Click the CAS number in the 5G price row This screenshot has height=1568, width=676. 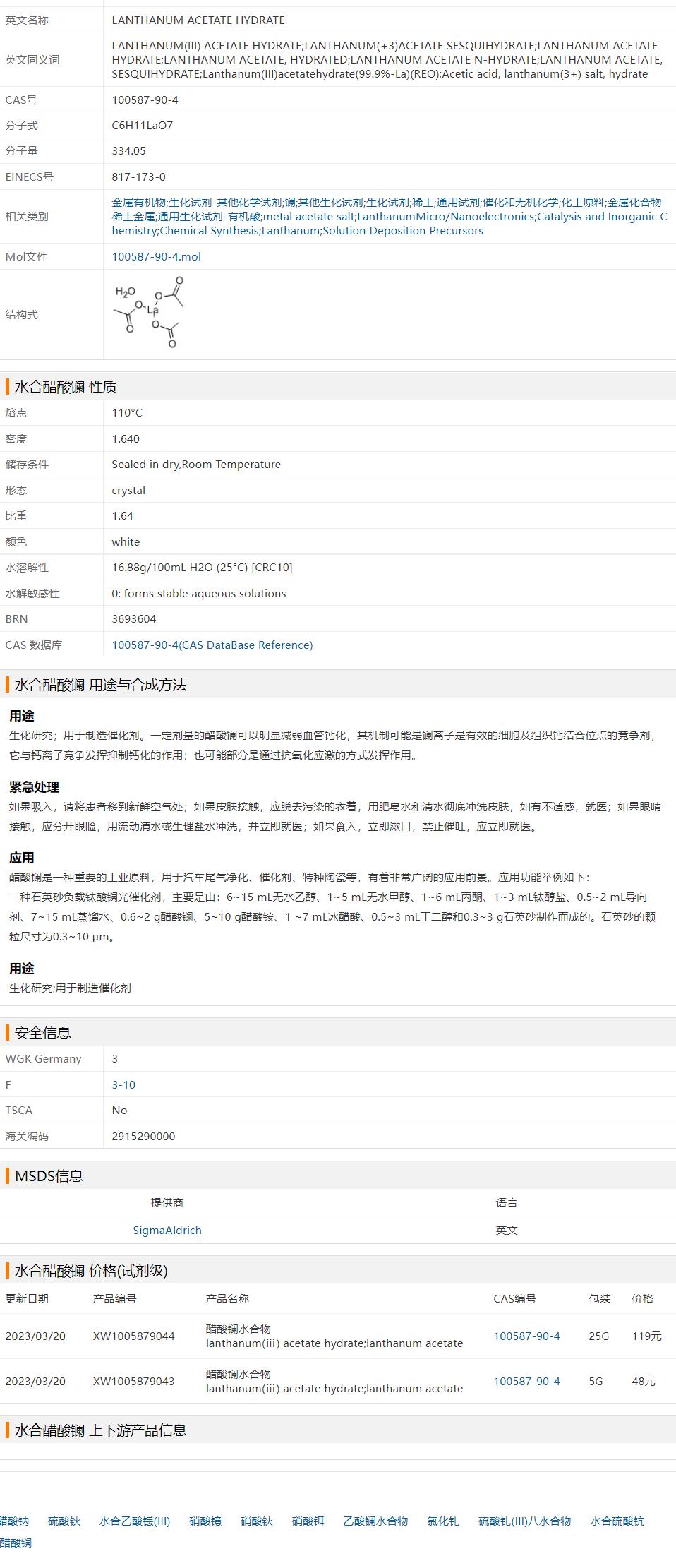tap(526, 1382)
